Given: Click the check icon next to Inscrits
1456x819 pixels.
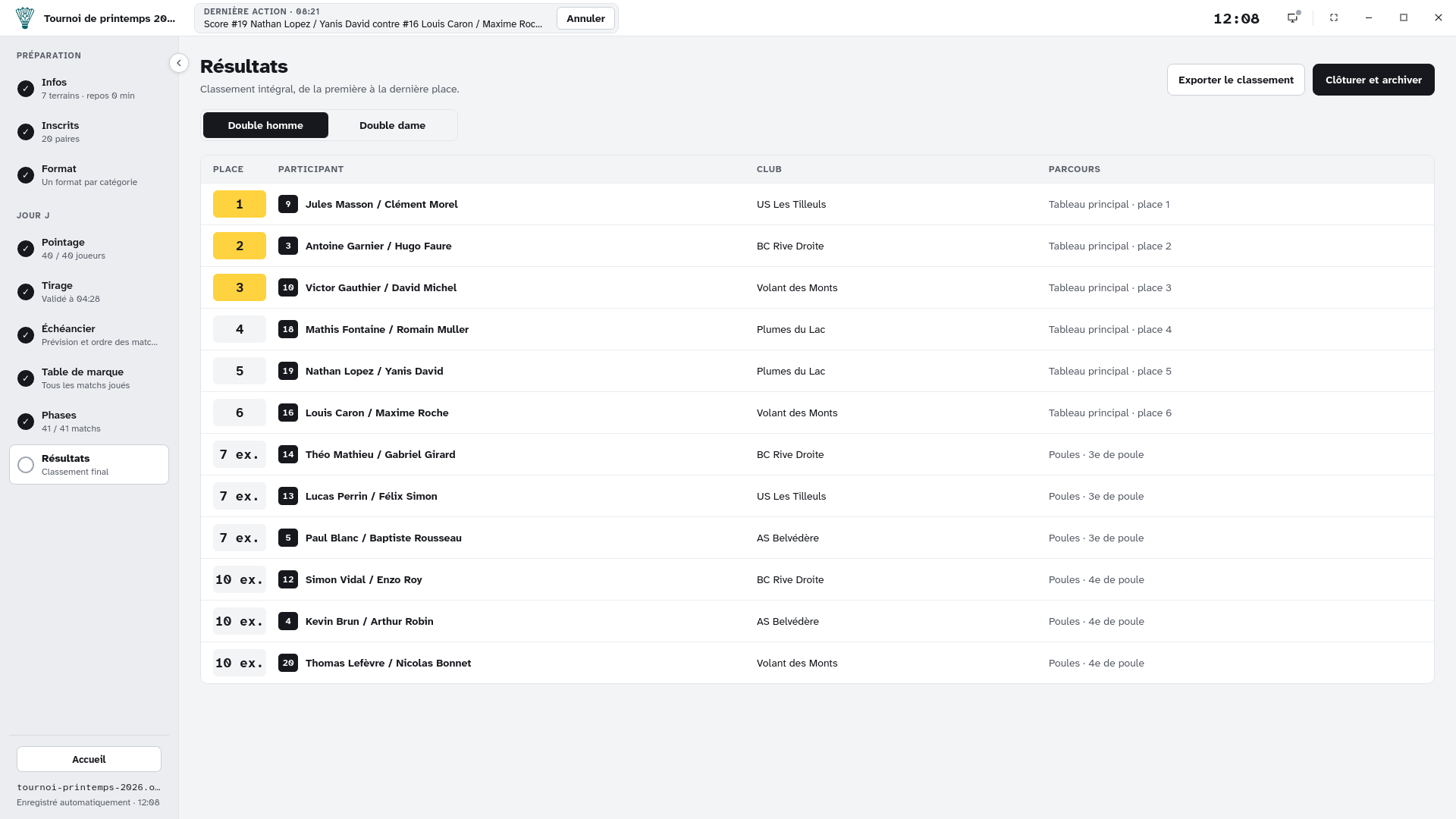Looking at the screenshot, I should pos(26,132).
